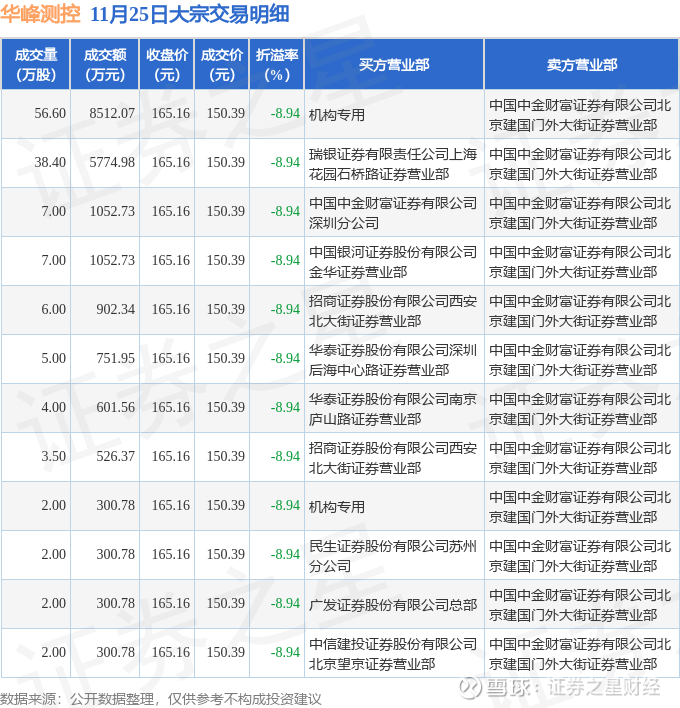Click the 成交价(元) column header
The width and height of the screenshot is (680, 708).
click(222, 65)
